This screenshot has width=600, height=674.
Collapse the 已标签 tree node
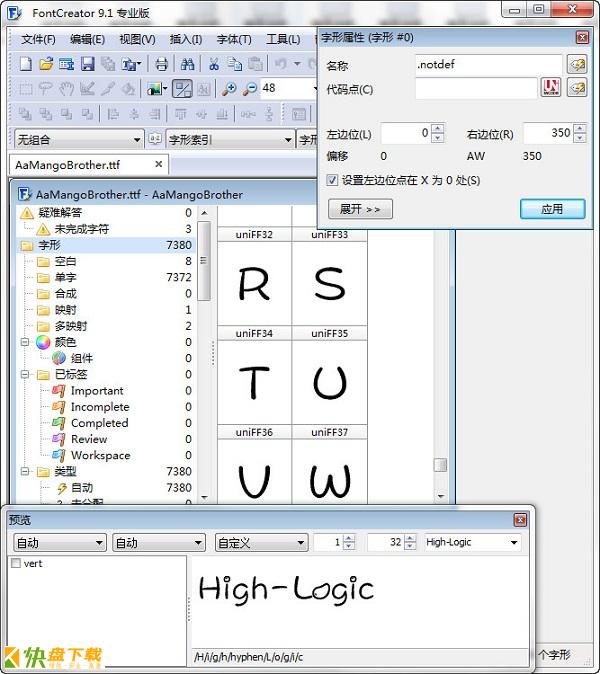tap(25, 374)
